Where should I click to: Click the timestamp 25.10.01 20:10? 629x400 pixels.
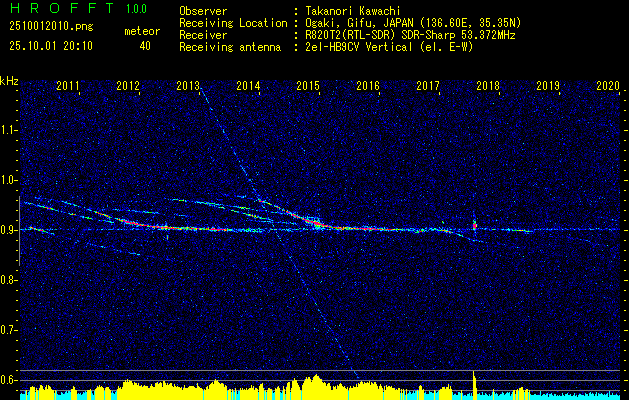(51, 46)
